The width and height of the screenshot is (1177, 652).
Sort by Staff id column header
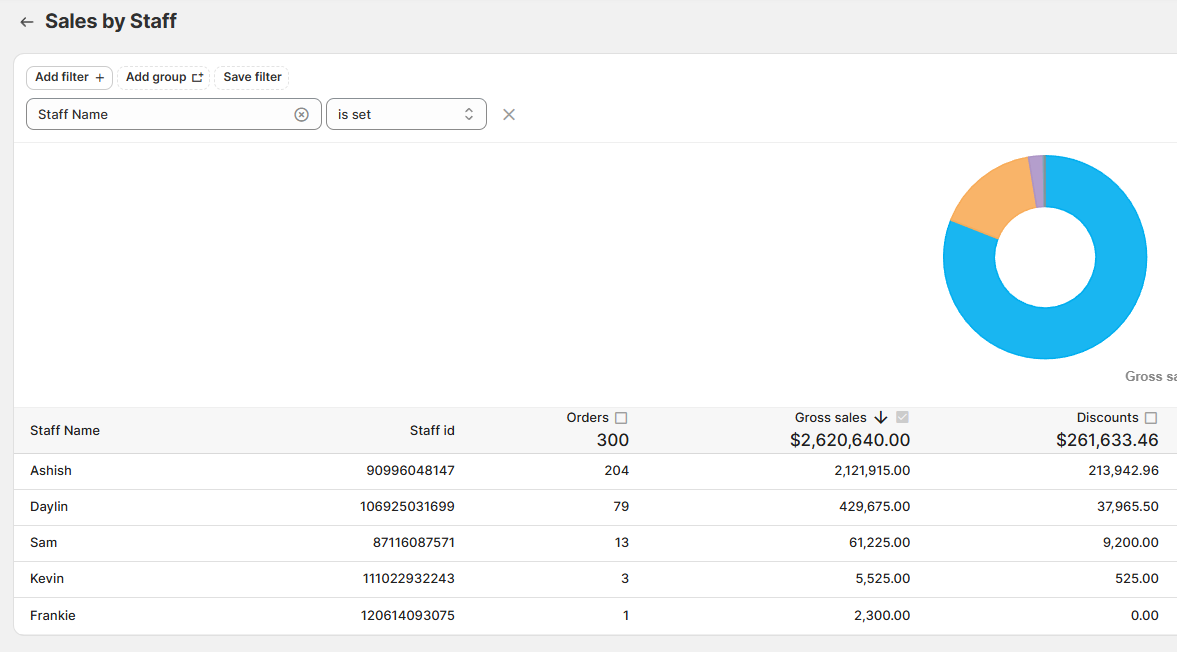coord(432,431)
